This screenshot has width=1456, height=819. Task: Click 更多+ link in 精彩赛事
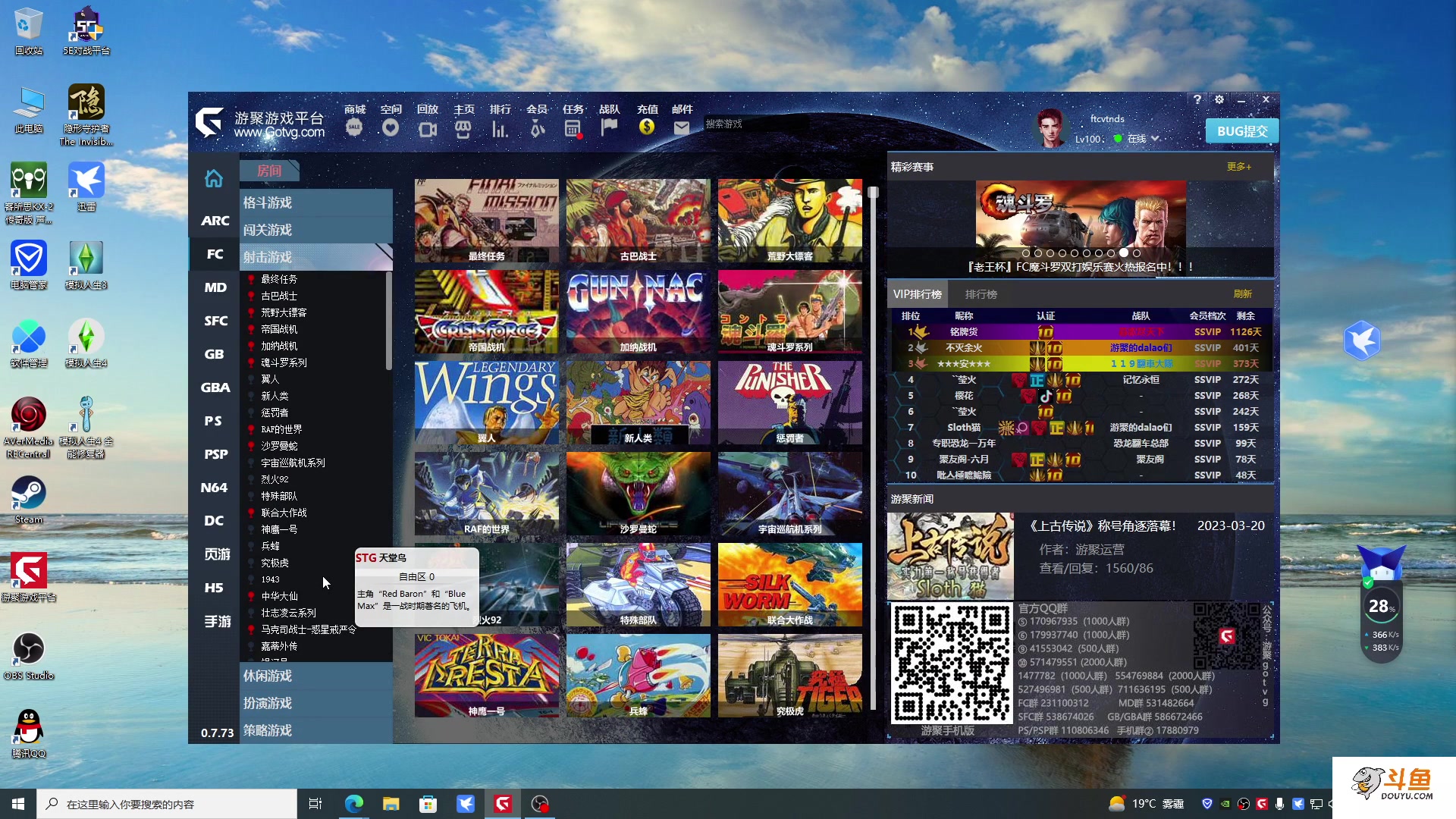tap(1239, 167)
